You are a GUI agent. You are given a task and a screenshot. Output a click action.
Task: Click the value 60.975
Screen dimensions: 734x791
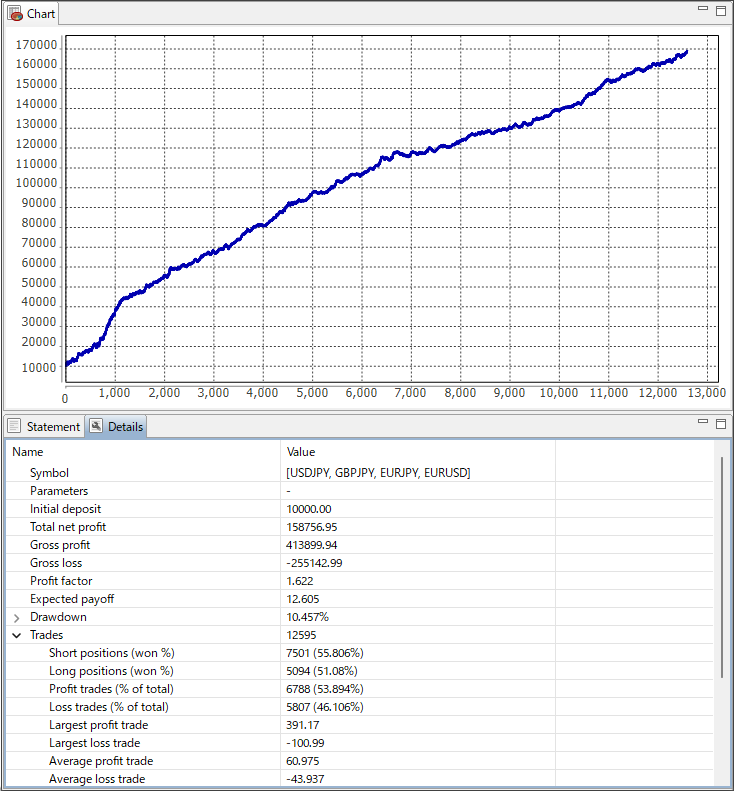point(303,761)
